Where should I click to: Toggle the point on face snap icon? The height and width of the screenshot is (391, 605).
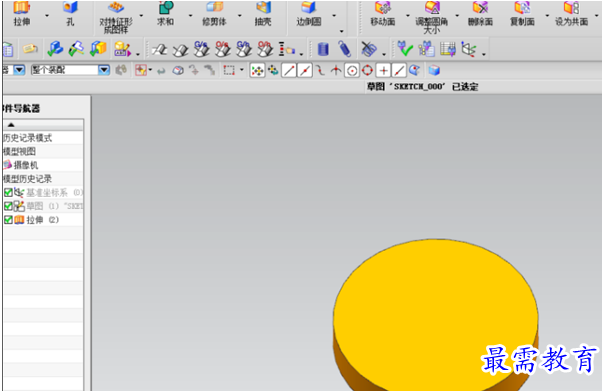(415, 70)
